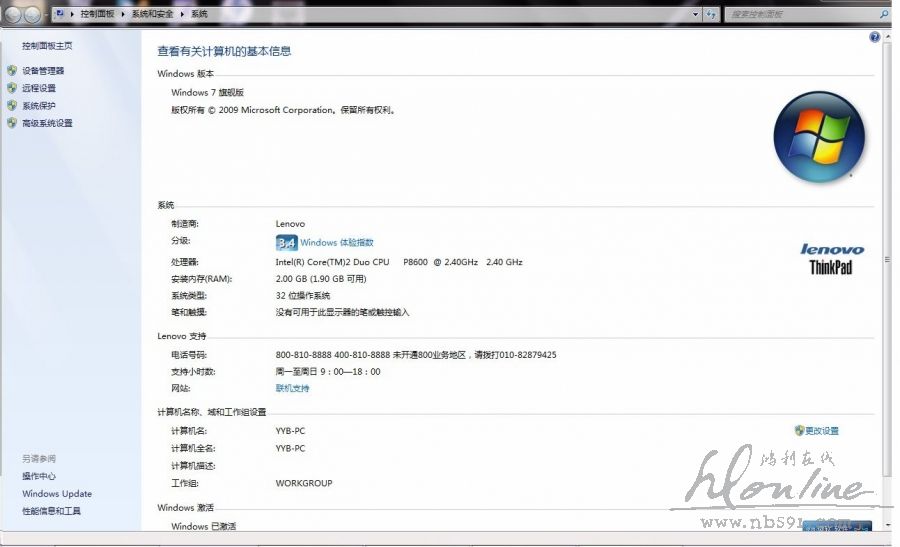Open 高级系统设置 from the sidebar
The height and width of the screenshot is (547, 900).
[x=47, y=123]
